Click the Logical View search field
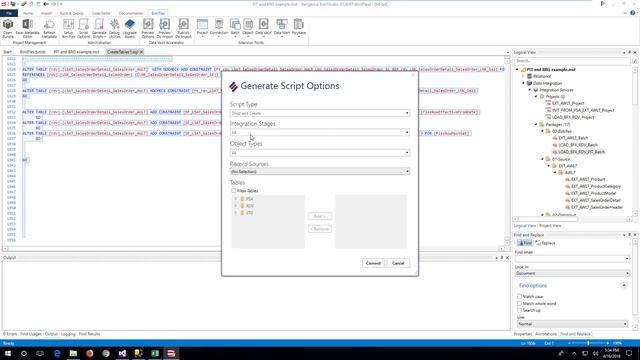The height and width of the screenshot is (360, 640). [572, 60]
